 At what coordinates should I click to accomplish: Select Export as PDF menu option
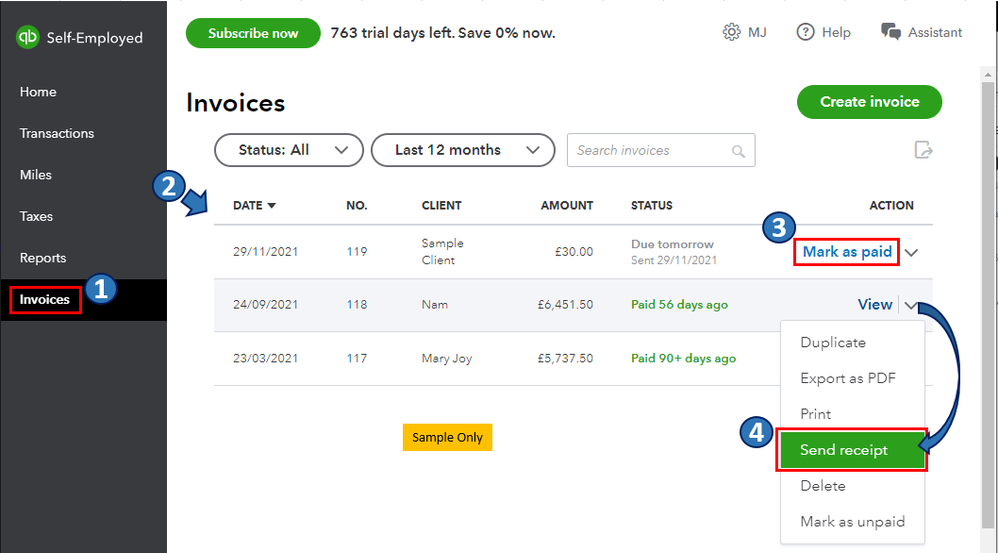pyautogui.click(x=848, y=378)
